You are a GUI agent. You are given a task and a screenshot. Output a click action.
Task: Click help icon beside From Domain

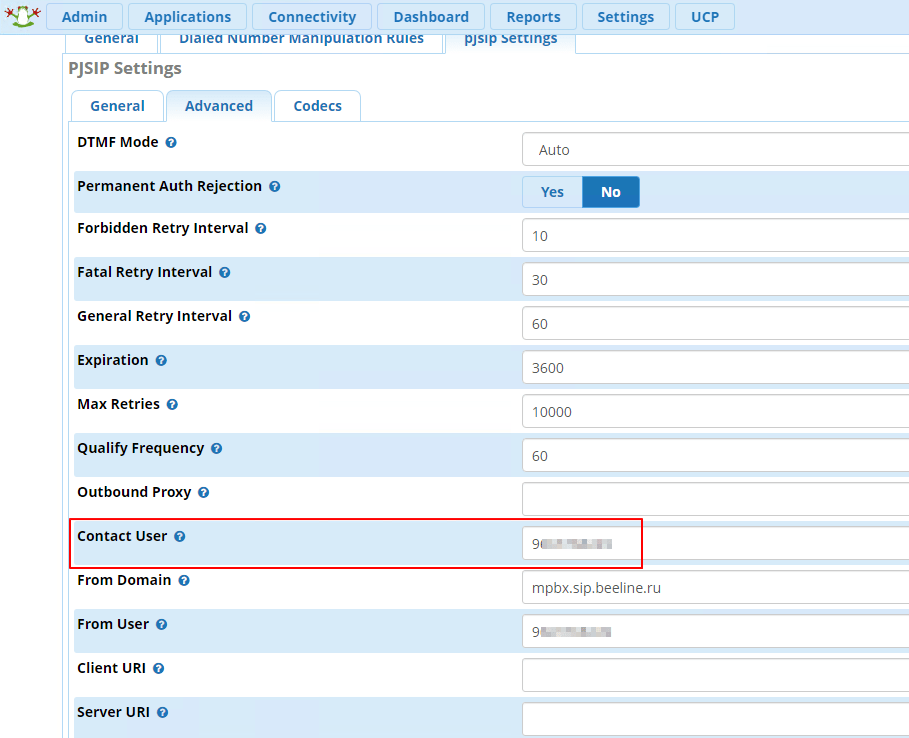coord(184,581)
